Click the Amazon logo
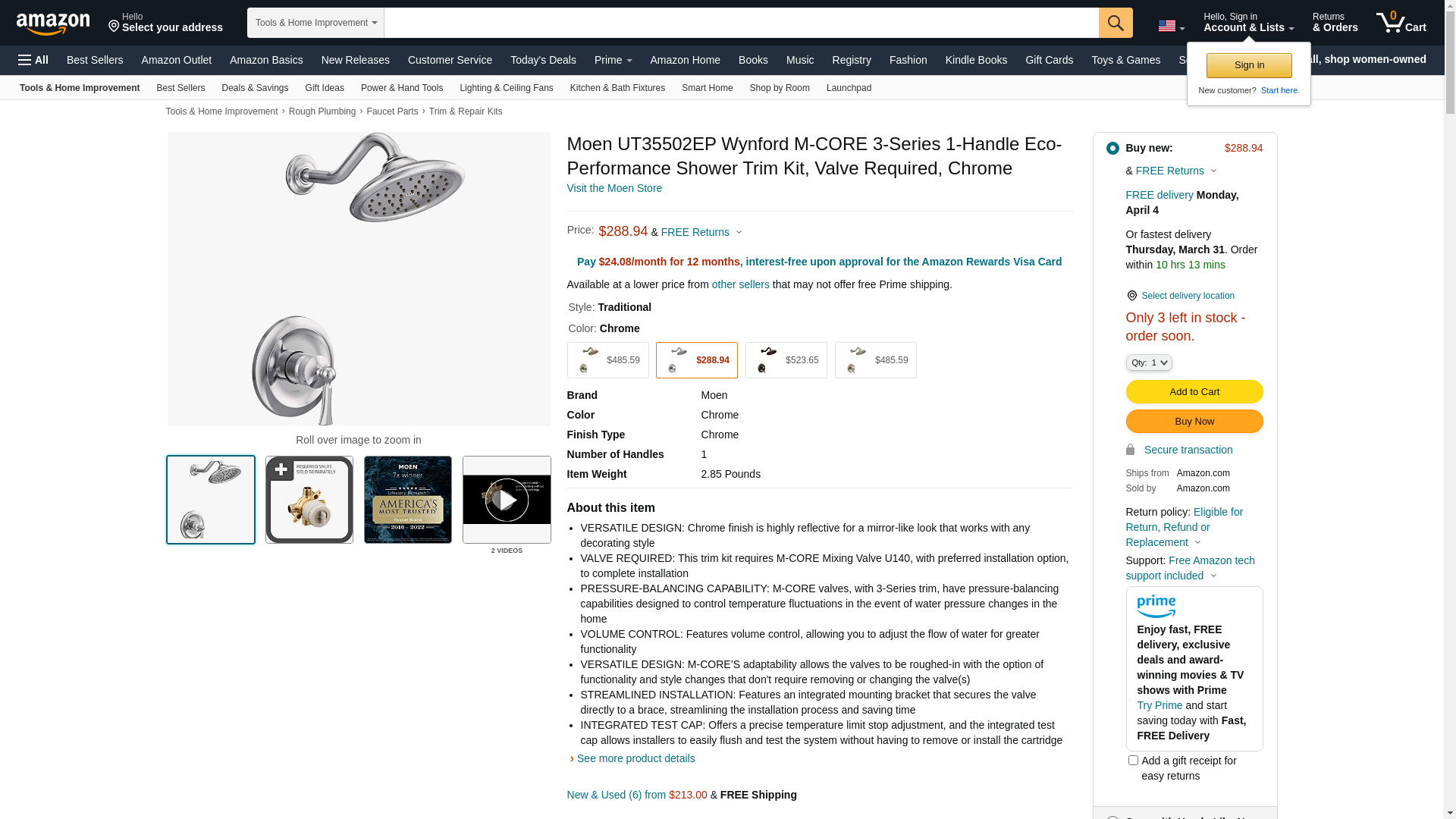The width and height of the screenshot is (1456, 819). point(53,24)
